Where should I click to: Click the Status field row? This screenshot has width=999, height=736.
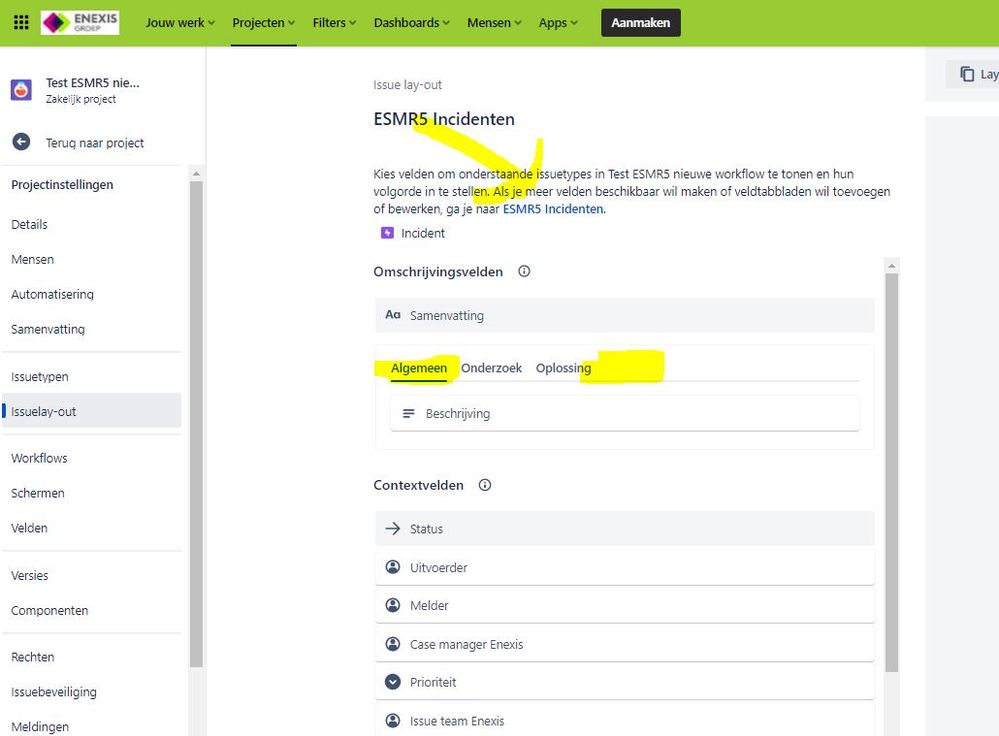[x=624, y=528]
